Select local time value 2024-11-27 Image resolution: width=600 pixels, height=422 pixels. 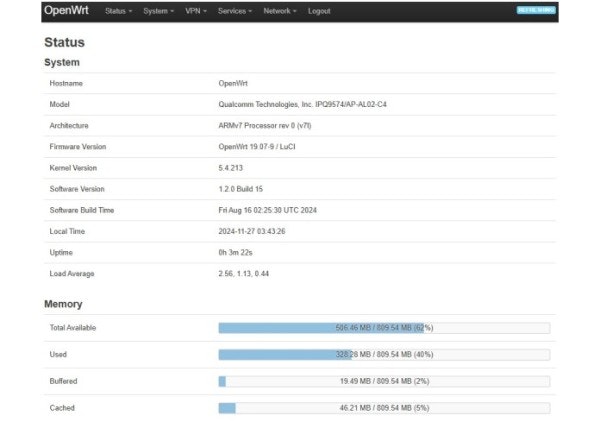coord(252,231)
